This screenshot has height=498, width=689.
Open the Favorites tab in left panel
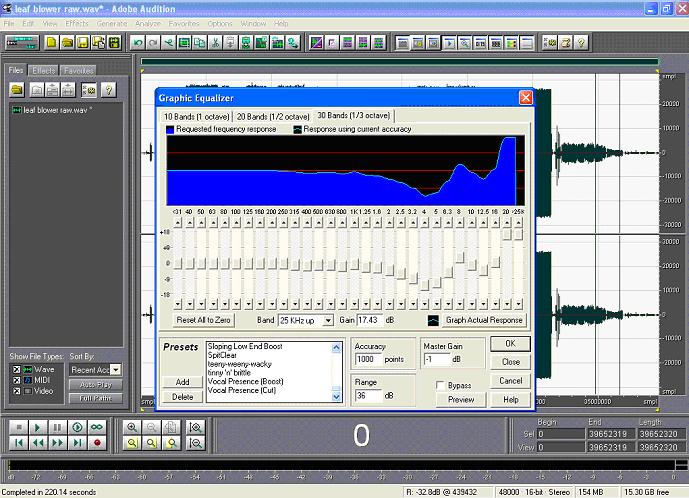(x=78, y=70)
